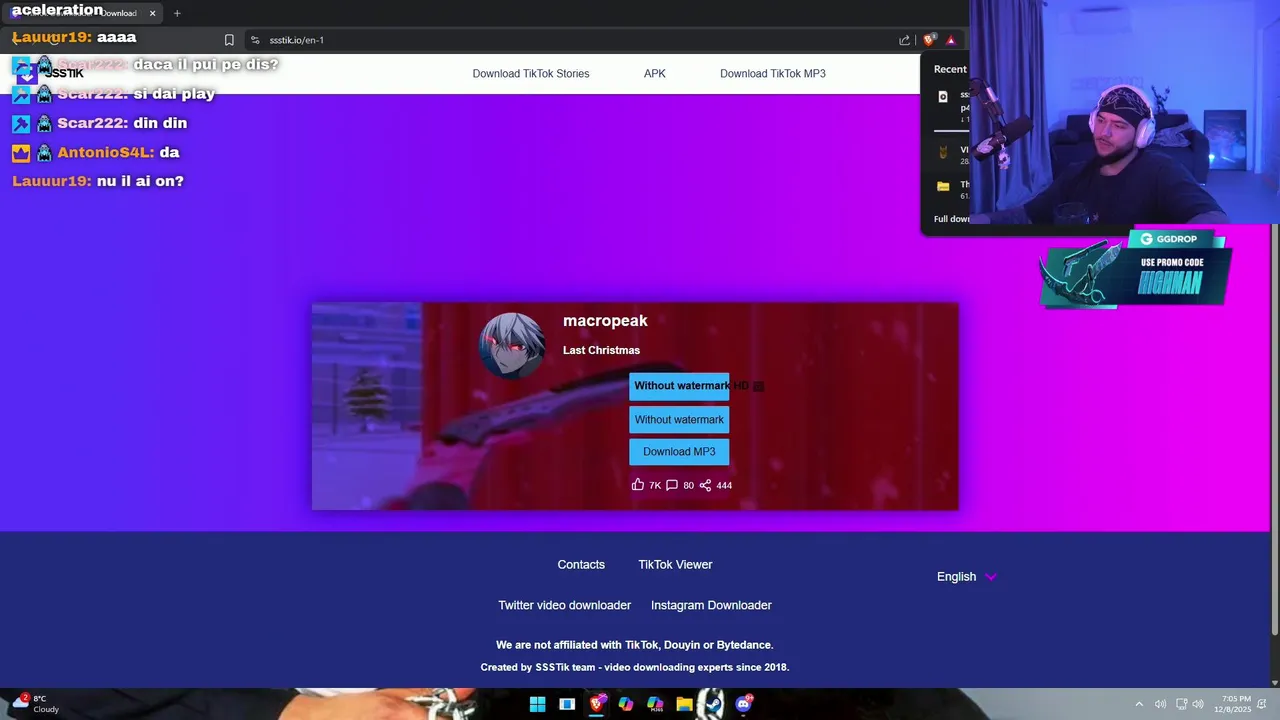Screen dimensions: 1280x720
Task: Click the Without watermark HD button
Action: tap(679, 386)
